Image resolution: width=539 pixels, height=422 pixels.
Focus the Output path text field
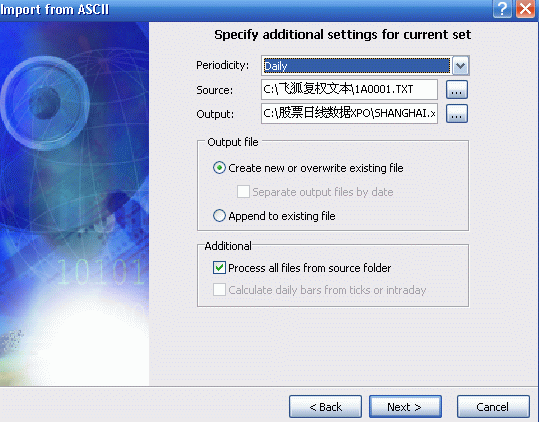(349, 114)
